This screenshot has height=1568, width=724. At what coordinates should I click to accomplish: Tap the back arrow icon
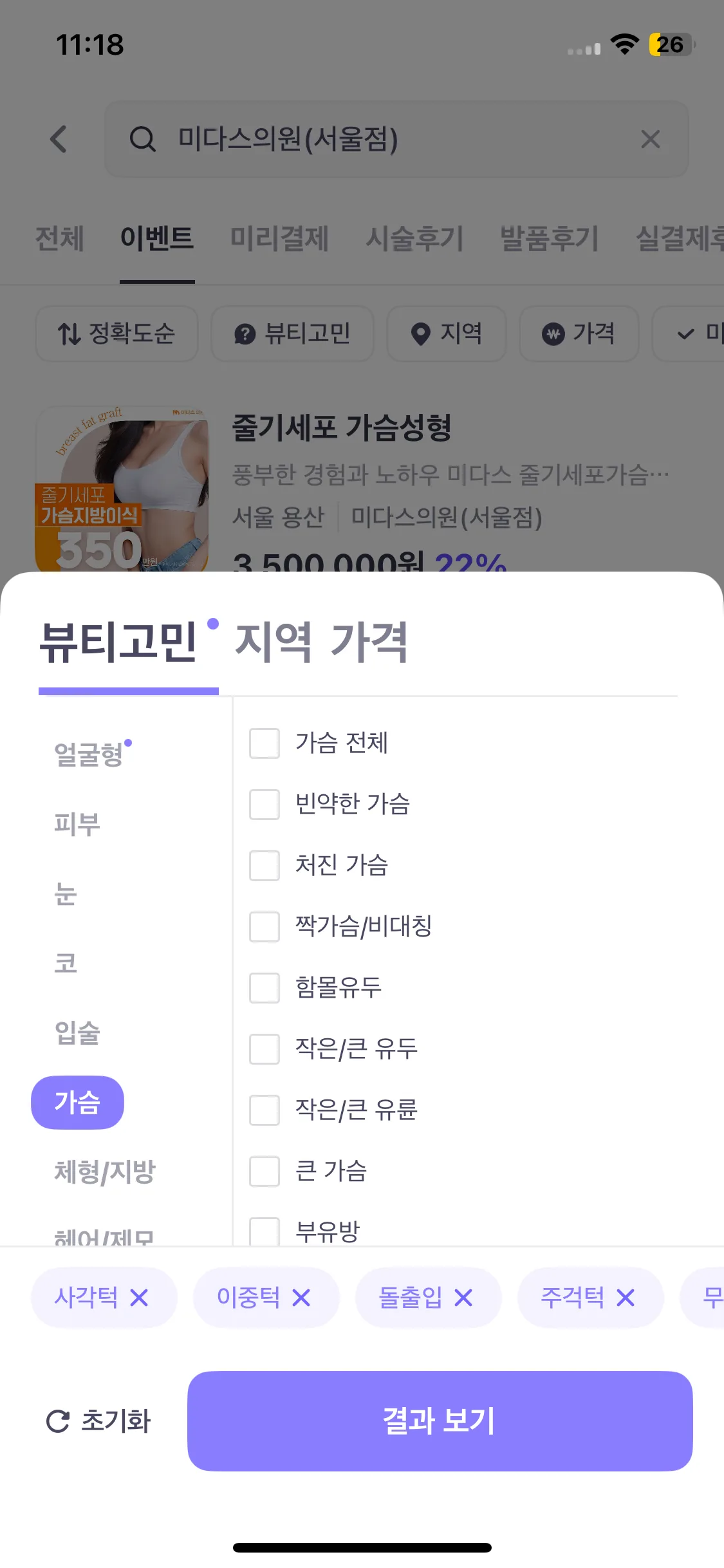pyautogui.click(x=59, y=139)
